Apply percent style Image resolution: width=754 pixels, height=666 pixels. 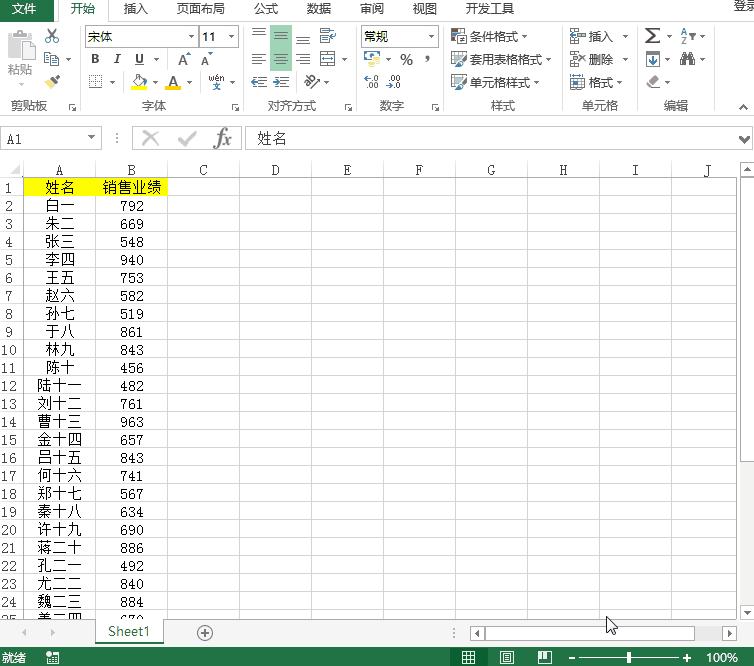coord(406,60)
